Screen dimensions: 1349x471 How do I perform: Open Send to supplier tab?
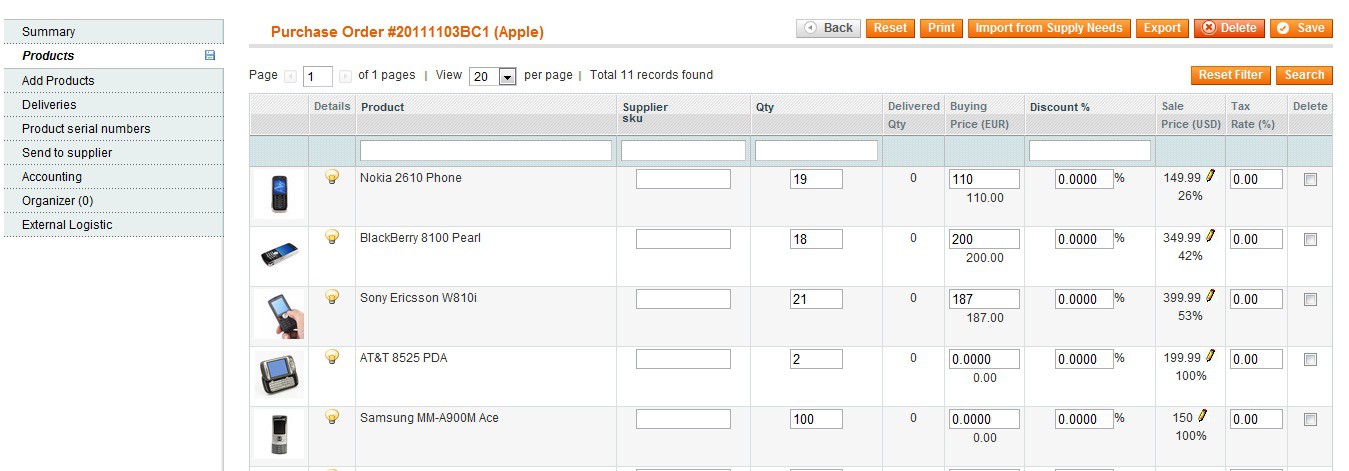click(x=112, y=152)
